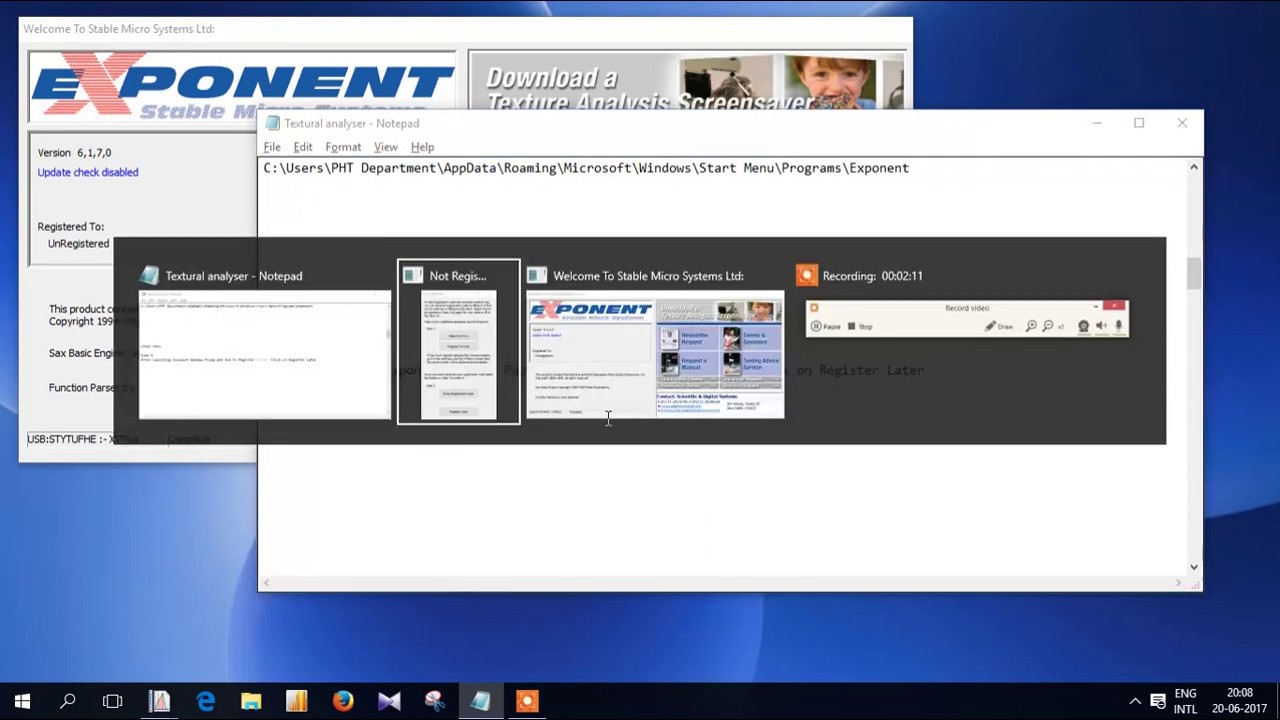Image resolution: width=1280 pixels, height=720 pixels.
Task: Open Notepad Format menu
Action: [343, 147]
